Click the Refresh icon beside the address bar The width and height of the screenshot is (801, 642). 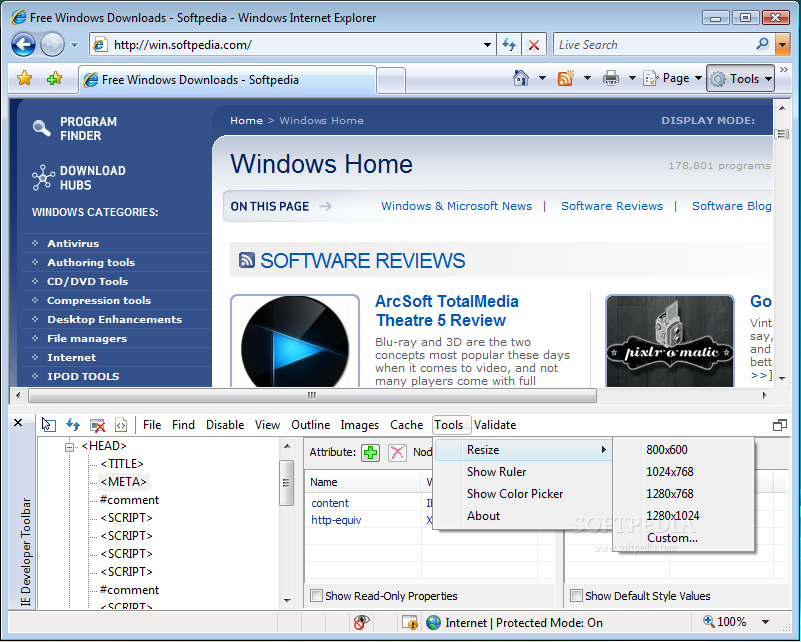click(x=509, y=45)
